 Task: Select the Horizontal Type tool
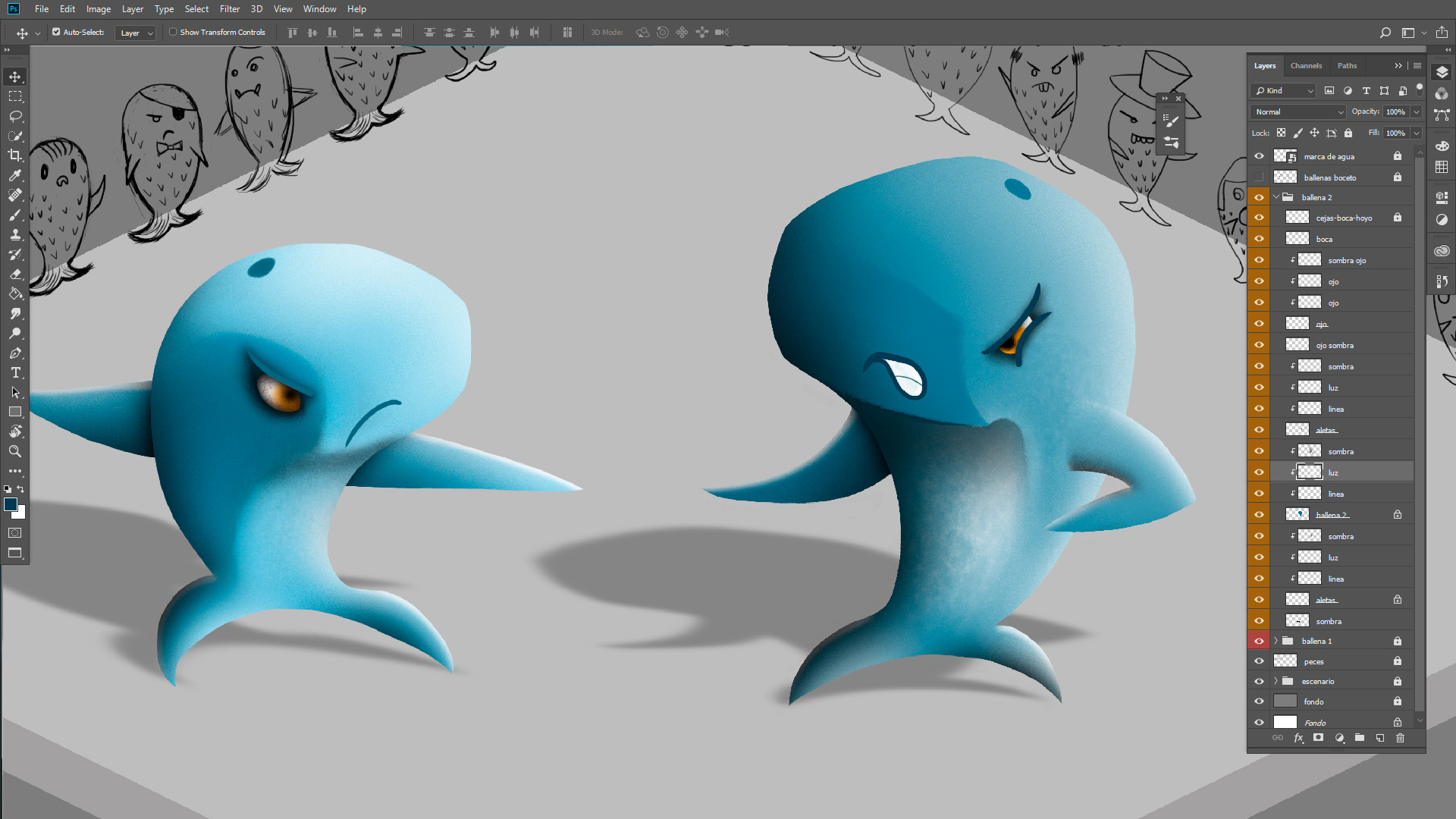pyautogui.click(x=15, y=372)
